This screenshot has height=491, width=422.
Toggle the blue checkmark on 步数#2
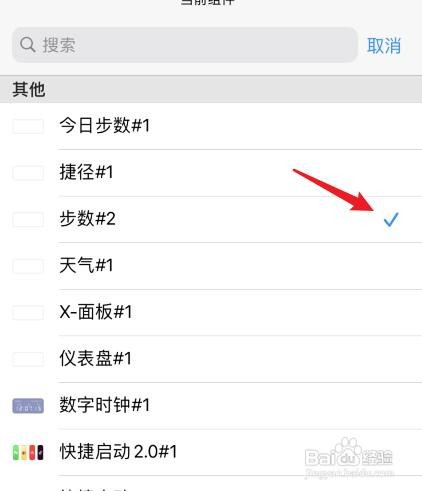coord(391,220)
